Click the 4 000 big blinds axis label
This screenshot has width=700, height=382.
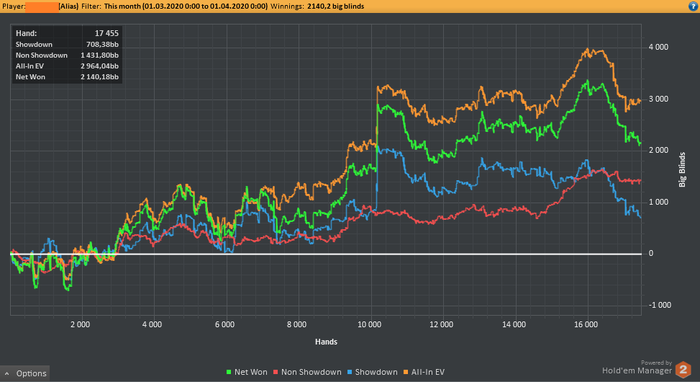coord(658,47)
